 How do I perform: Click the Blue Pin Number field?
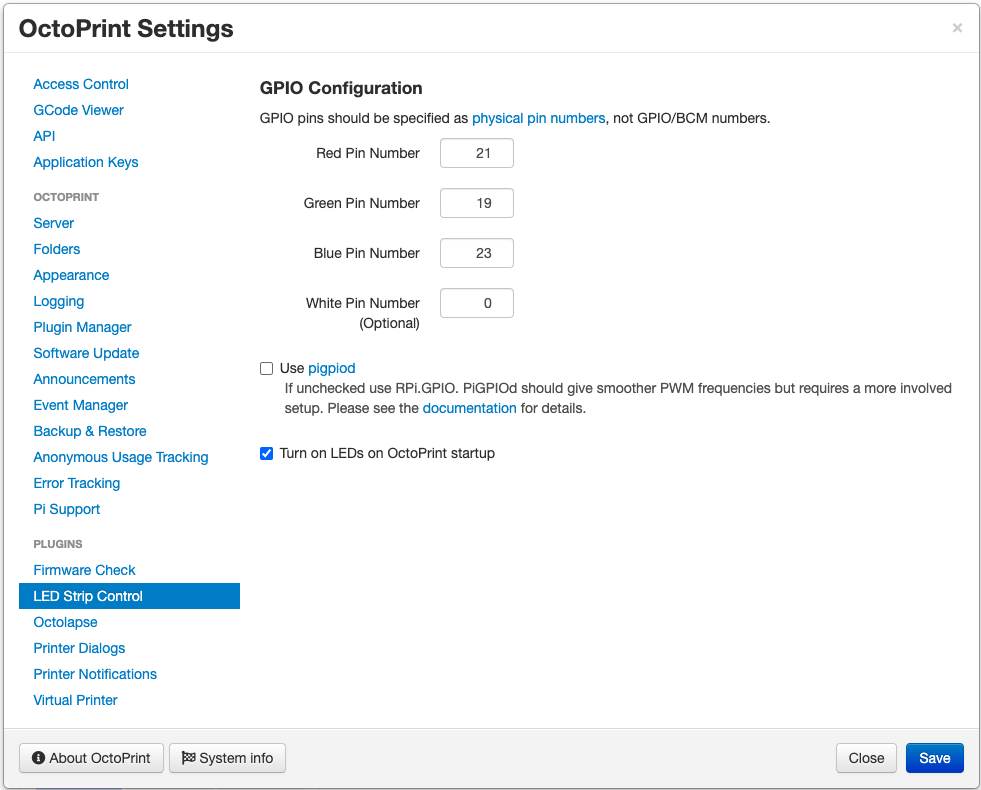[477, 253]
